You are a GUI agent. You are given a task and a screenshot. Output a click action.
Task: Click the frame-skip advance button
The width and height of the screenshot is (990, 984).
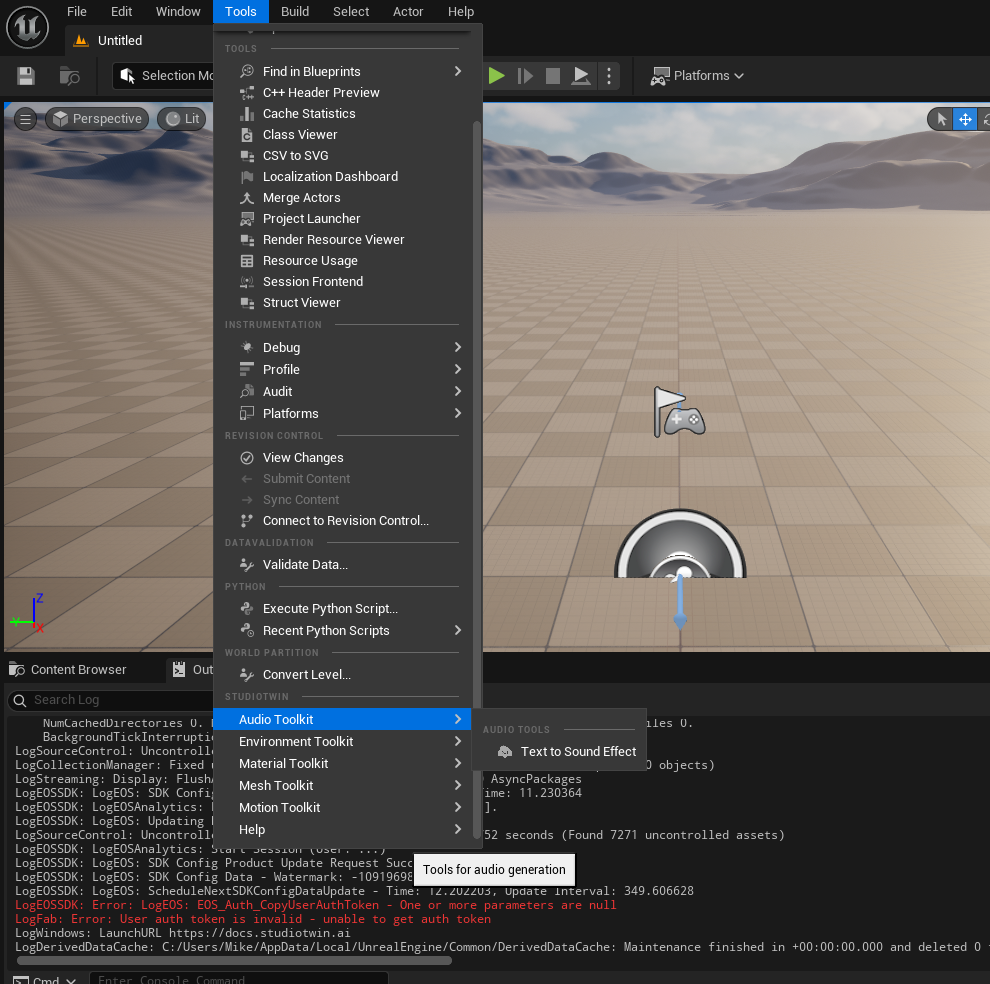(x=525, y=76)
